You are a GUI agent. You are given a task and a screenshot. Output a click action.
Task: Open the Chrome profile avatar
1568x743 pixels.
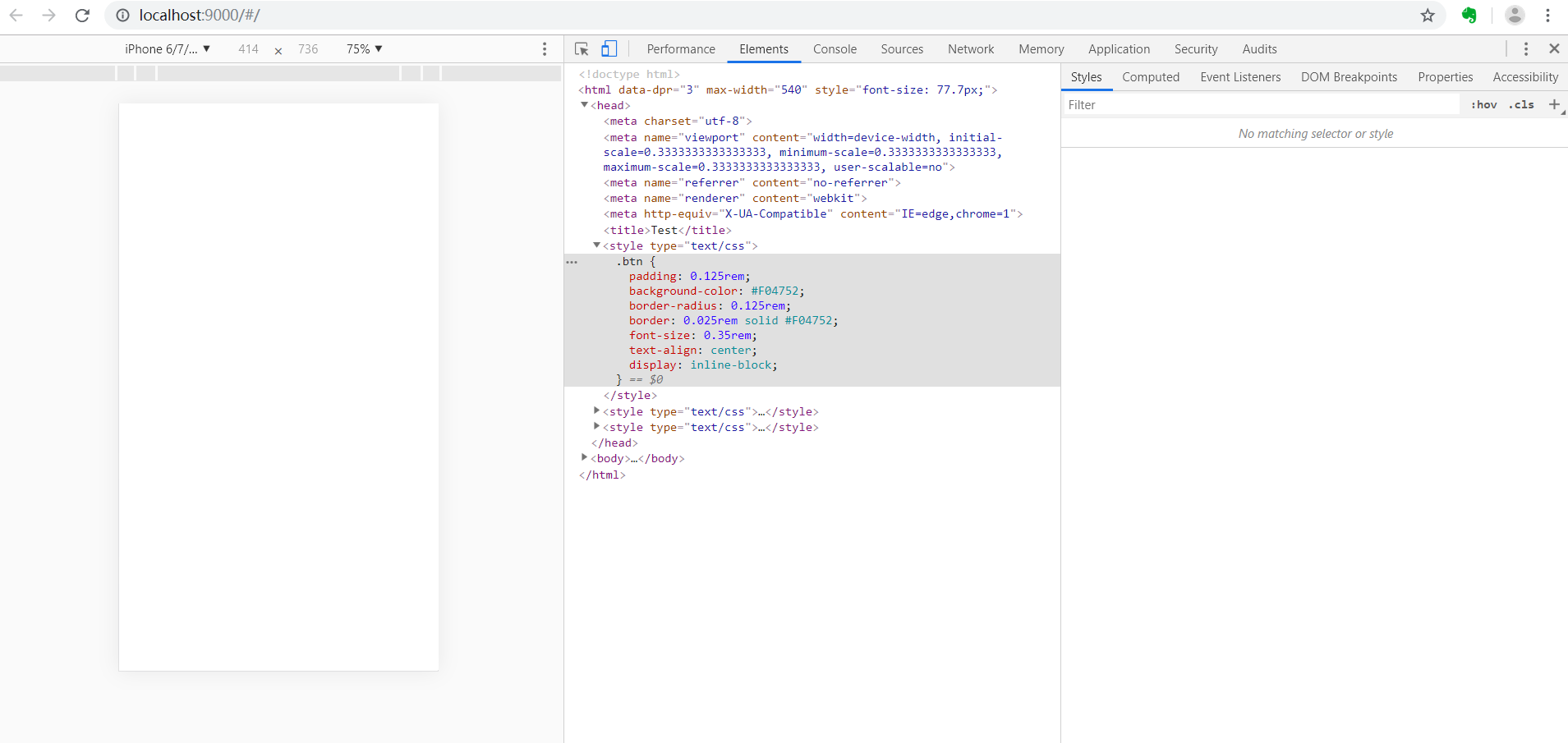[1515, 16]
